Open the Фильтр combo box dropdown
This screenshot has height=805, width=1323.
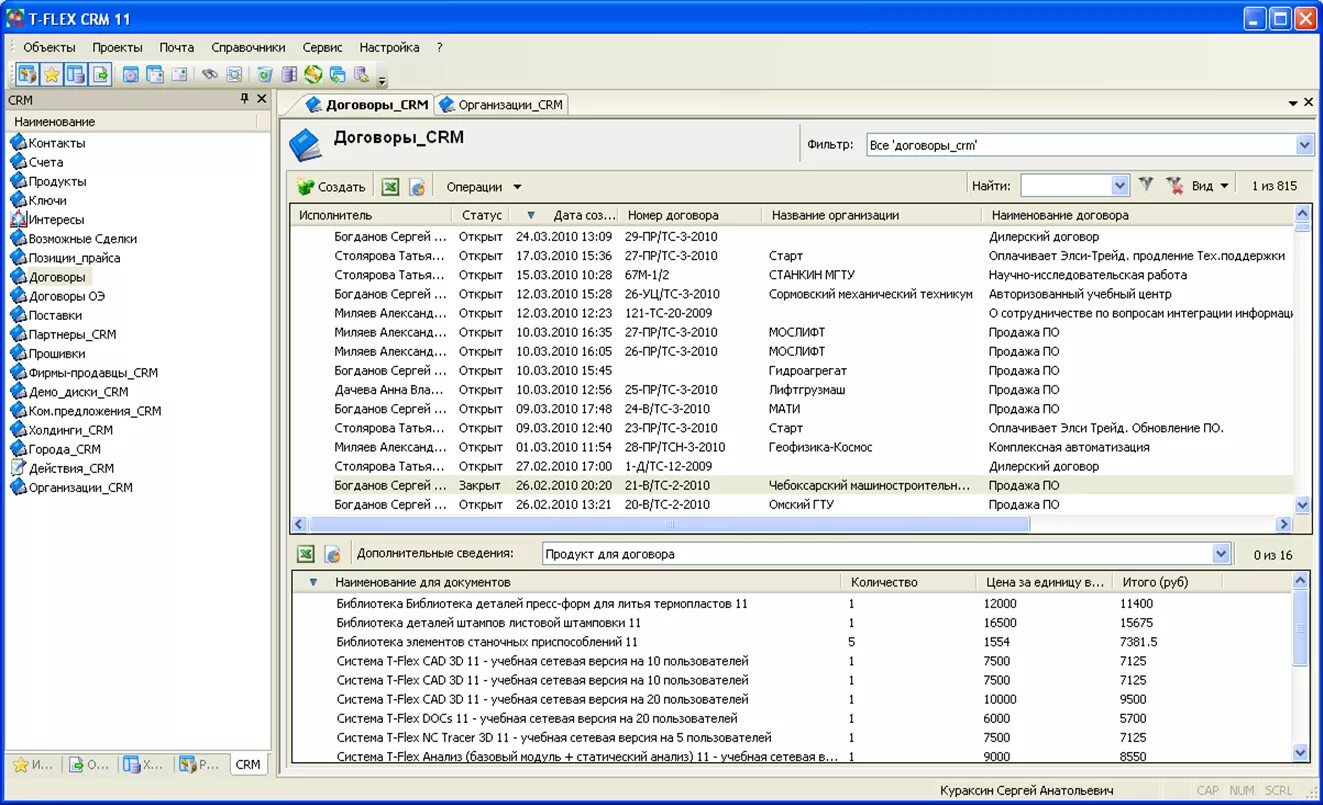pos(1304,145)
